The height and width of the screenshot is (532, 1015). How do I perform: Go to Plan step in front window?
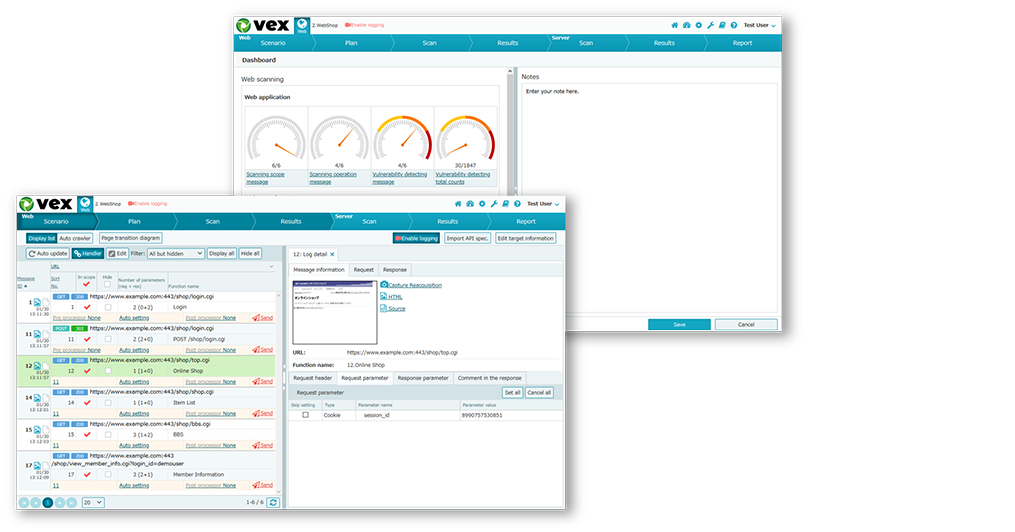tap(134, 221)
